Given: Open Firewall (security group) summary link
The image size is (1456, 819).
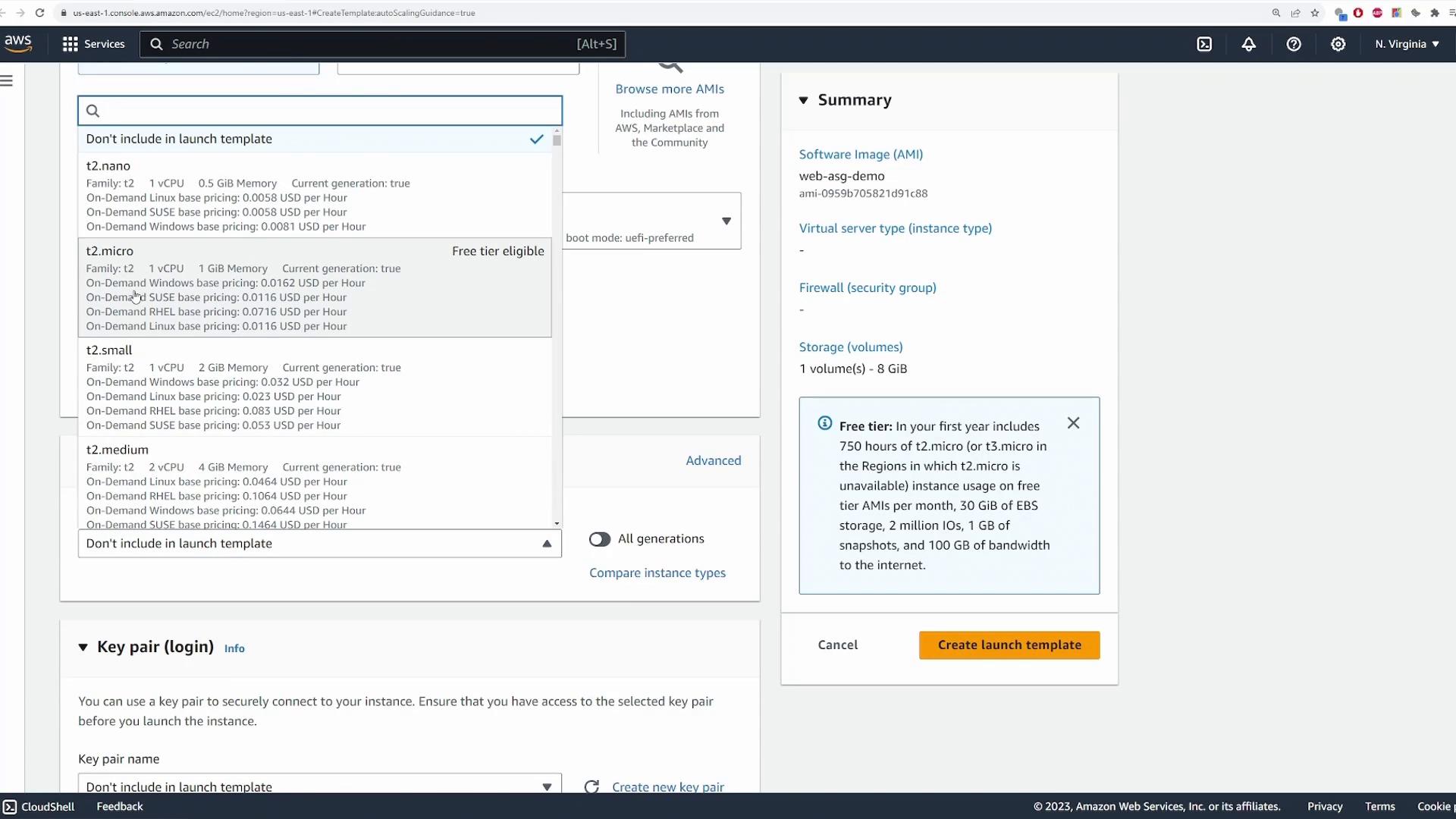Looking at the screenshot, I should pos(868,287).
